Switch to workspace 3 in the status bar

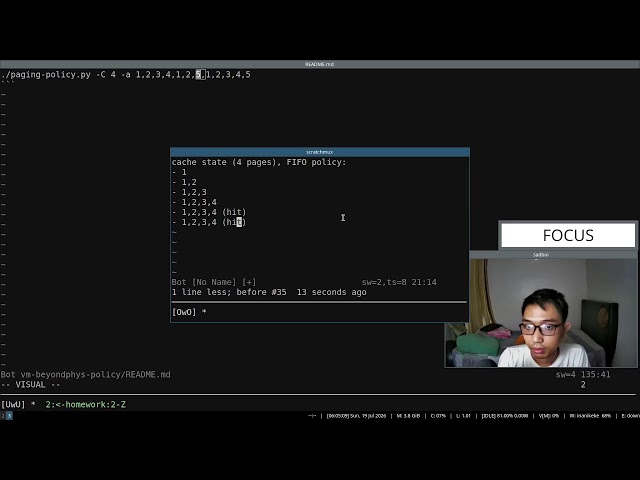click(9, 416)
